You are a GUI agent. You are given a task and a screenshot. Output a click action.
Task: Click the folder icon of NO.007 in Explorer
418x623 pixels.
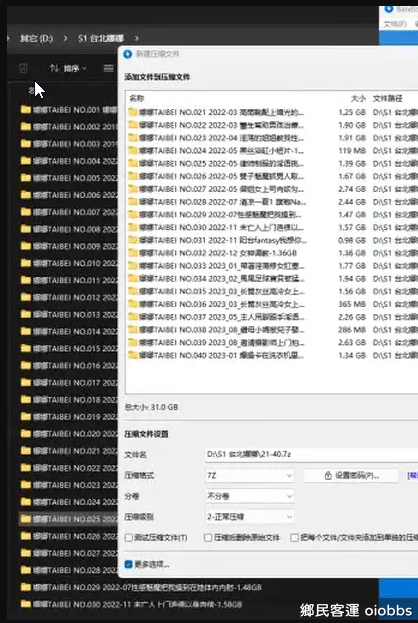[26, 212]
